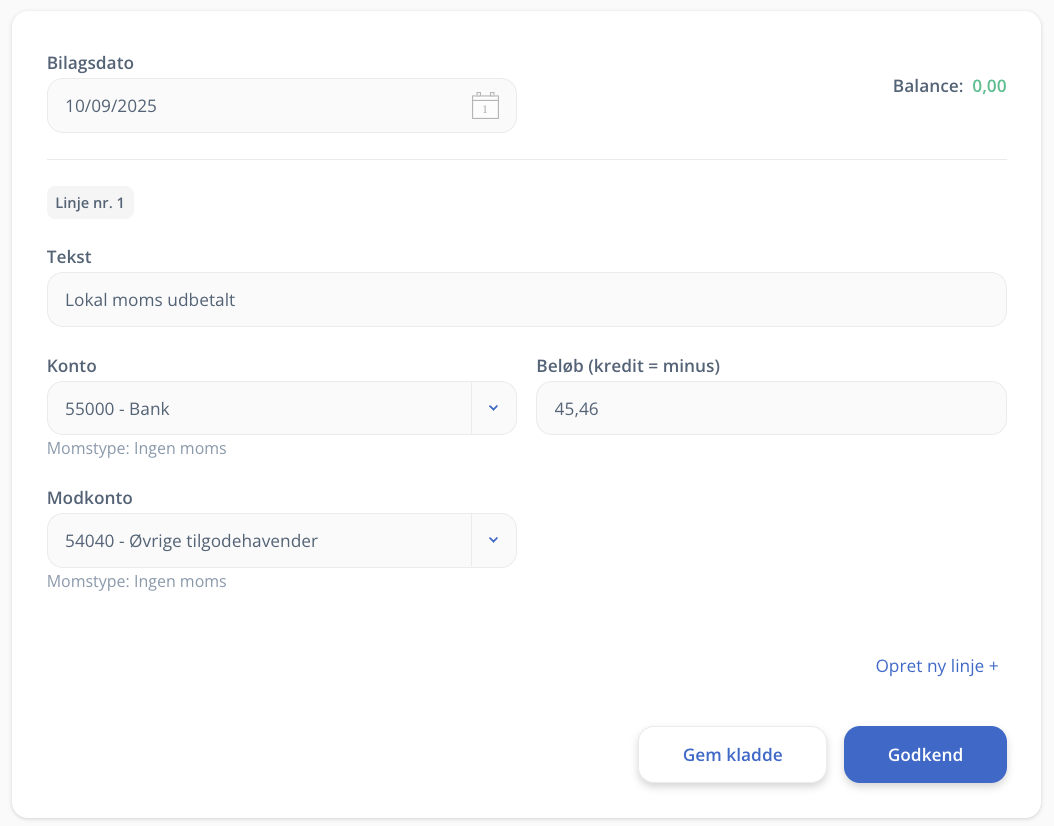Open the calendar icon in Bilagsdato
Screen dimensions: 1054x826
pos(485,106)
